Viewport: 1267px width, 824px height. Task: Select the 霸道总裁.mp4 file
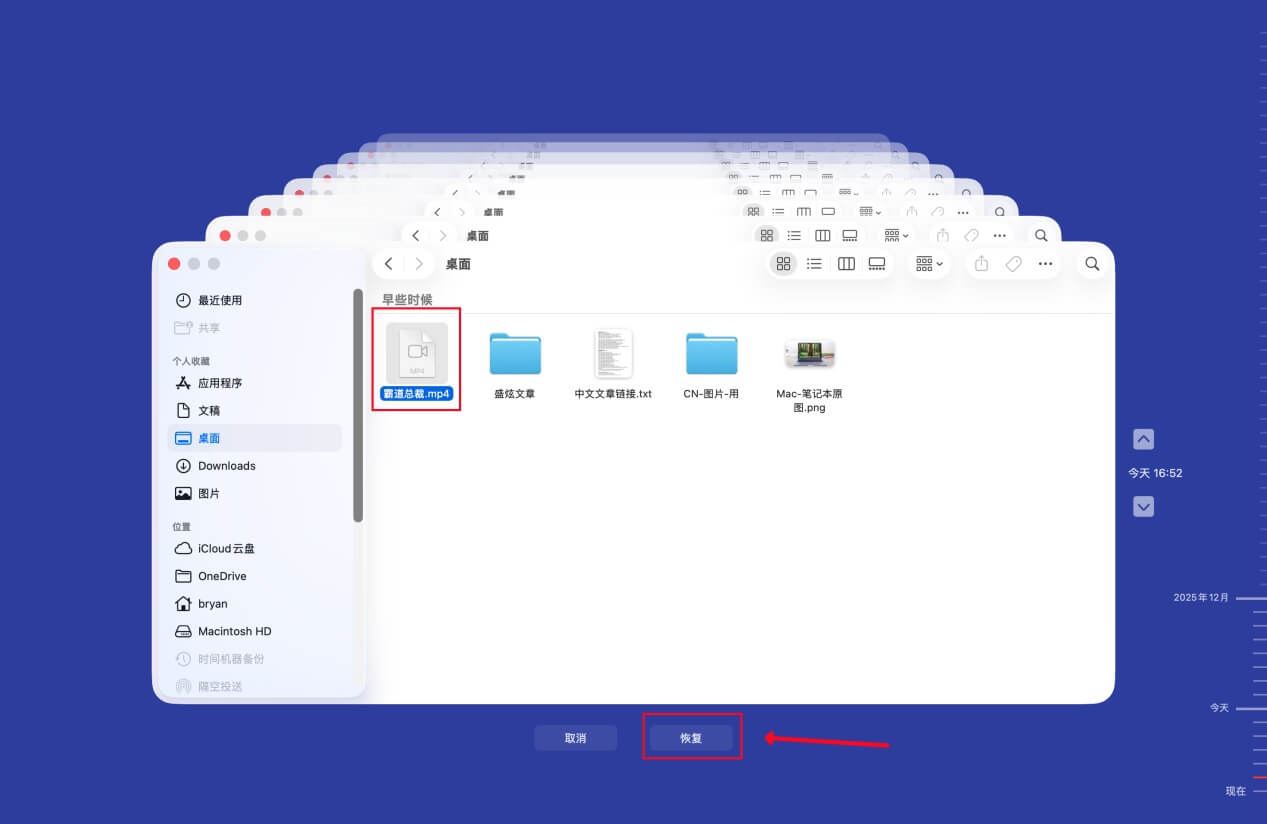pyautogui.click(x=417, y=354)
